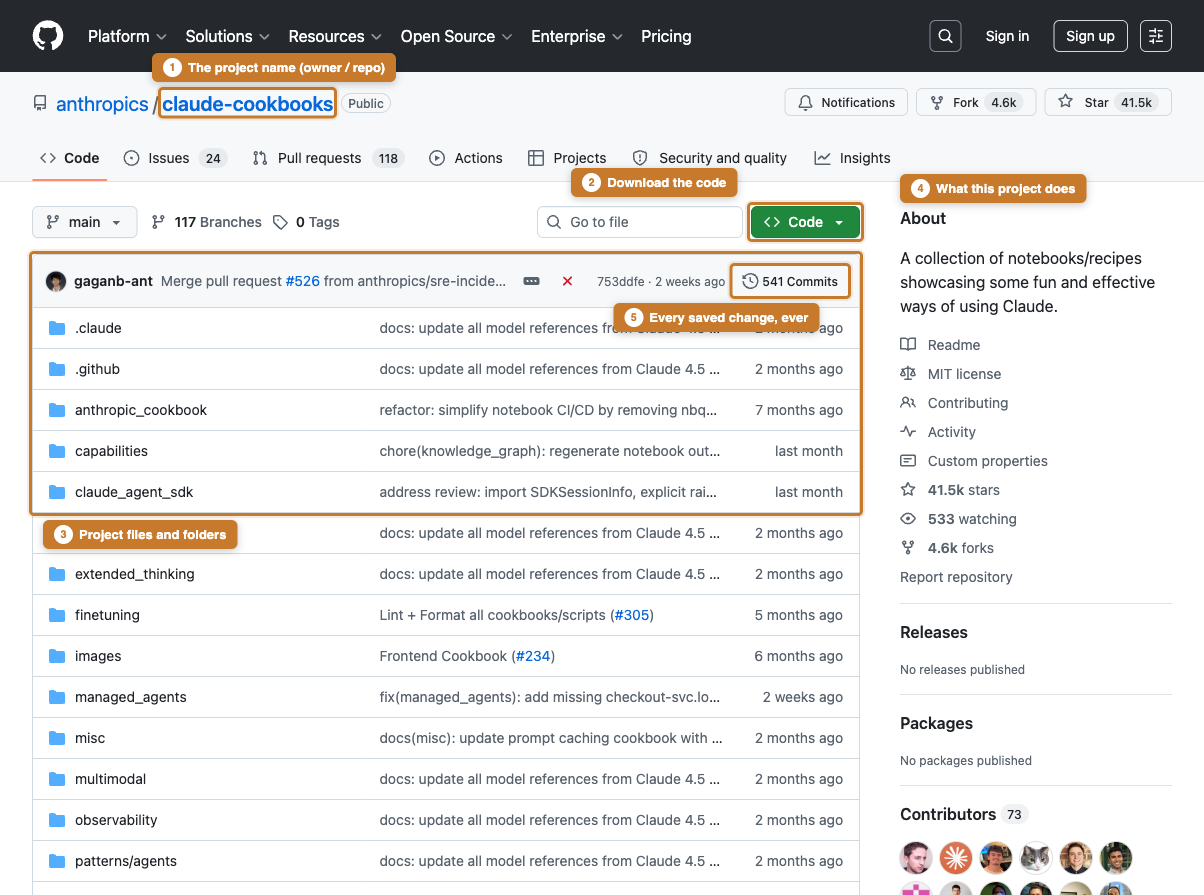Open the main branch dropdown

84,222
